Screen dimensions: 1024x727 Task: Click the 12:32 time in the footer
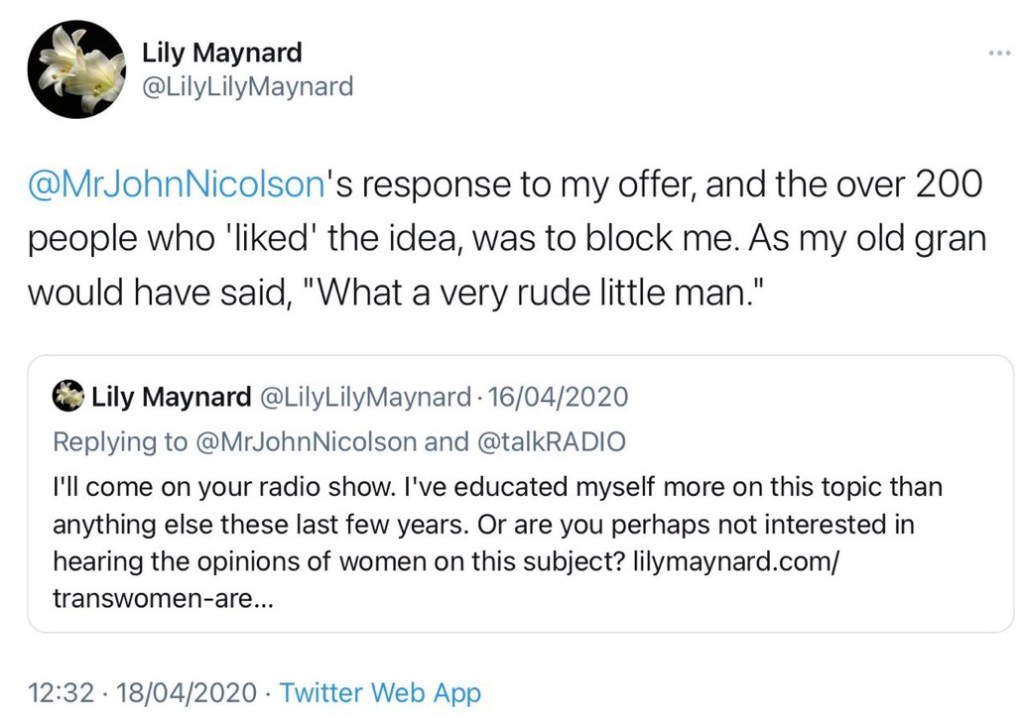coord(60,692)
